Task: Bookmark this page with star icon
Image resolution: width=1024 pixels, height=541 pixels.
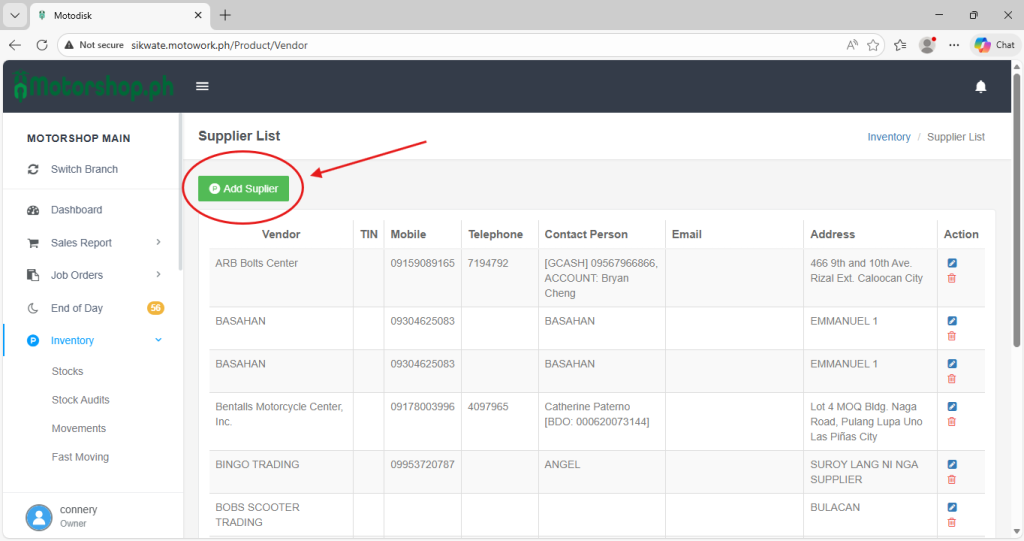Action: (x=873, y=45)
